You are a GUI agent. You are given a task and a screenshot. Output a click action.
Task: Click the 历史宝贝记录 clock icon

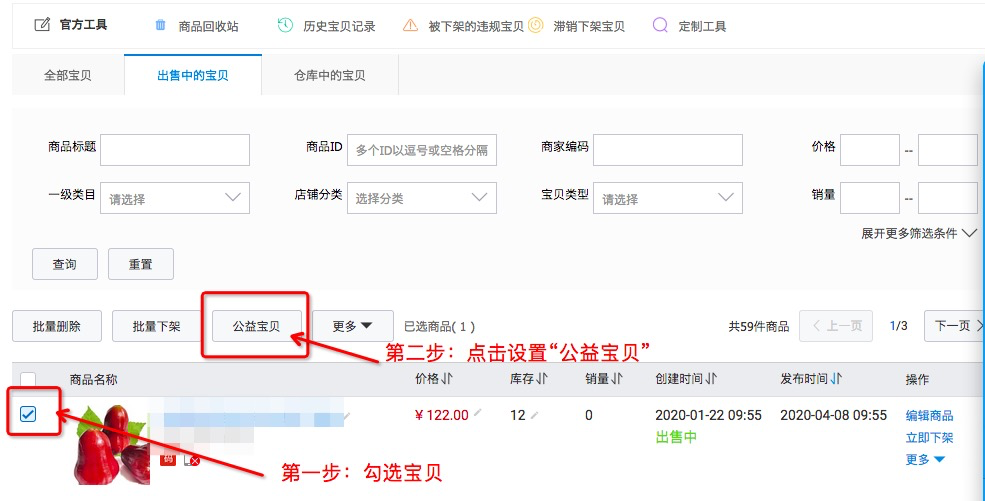click(x=285, y=26)
